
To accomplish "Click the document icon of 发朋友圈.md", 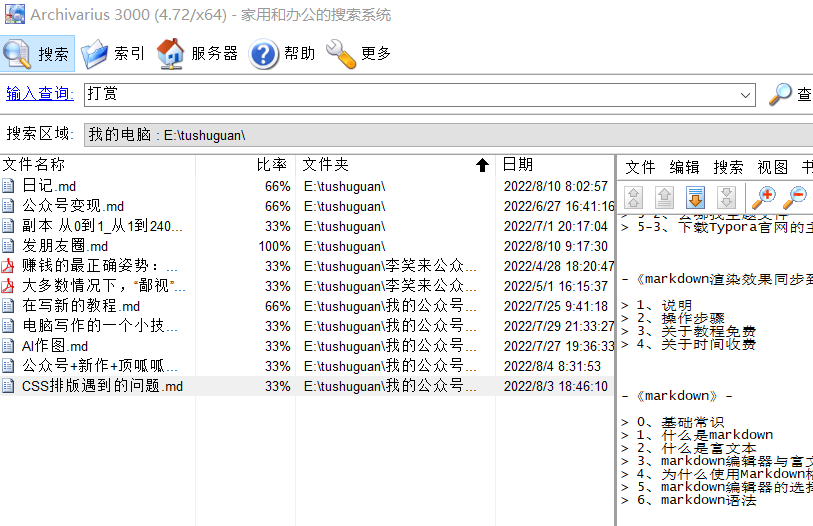I will [8, 246].
